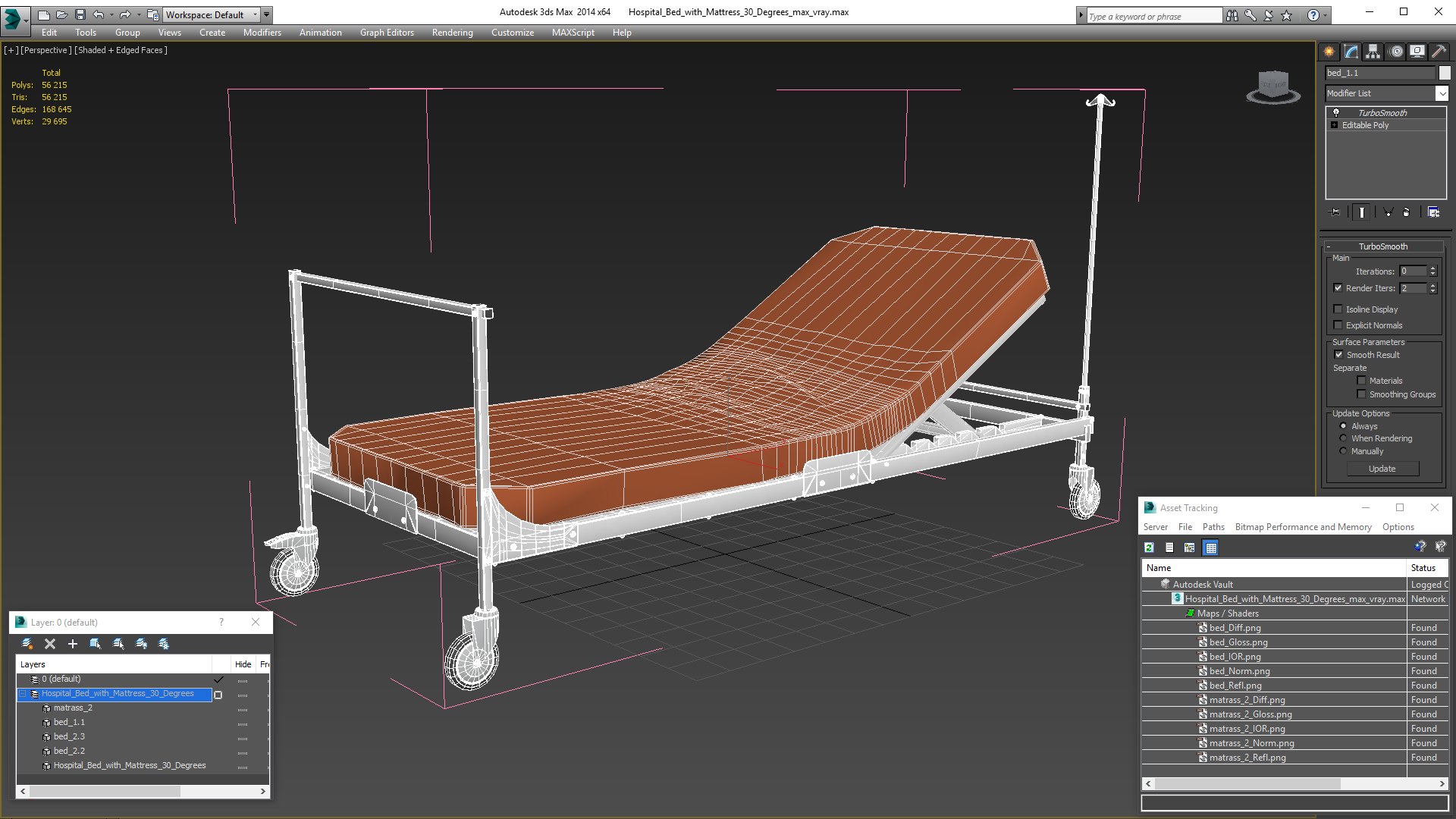Open Paths menu in Asset Tracking

(1213, 527)
